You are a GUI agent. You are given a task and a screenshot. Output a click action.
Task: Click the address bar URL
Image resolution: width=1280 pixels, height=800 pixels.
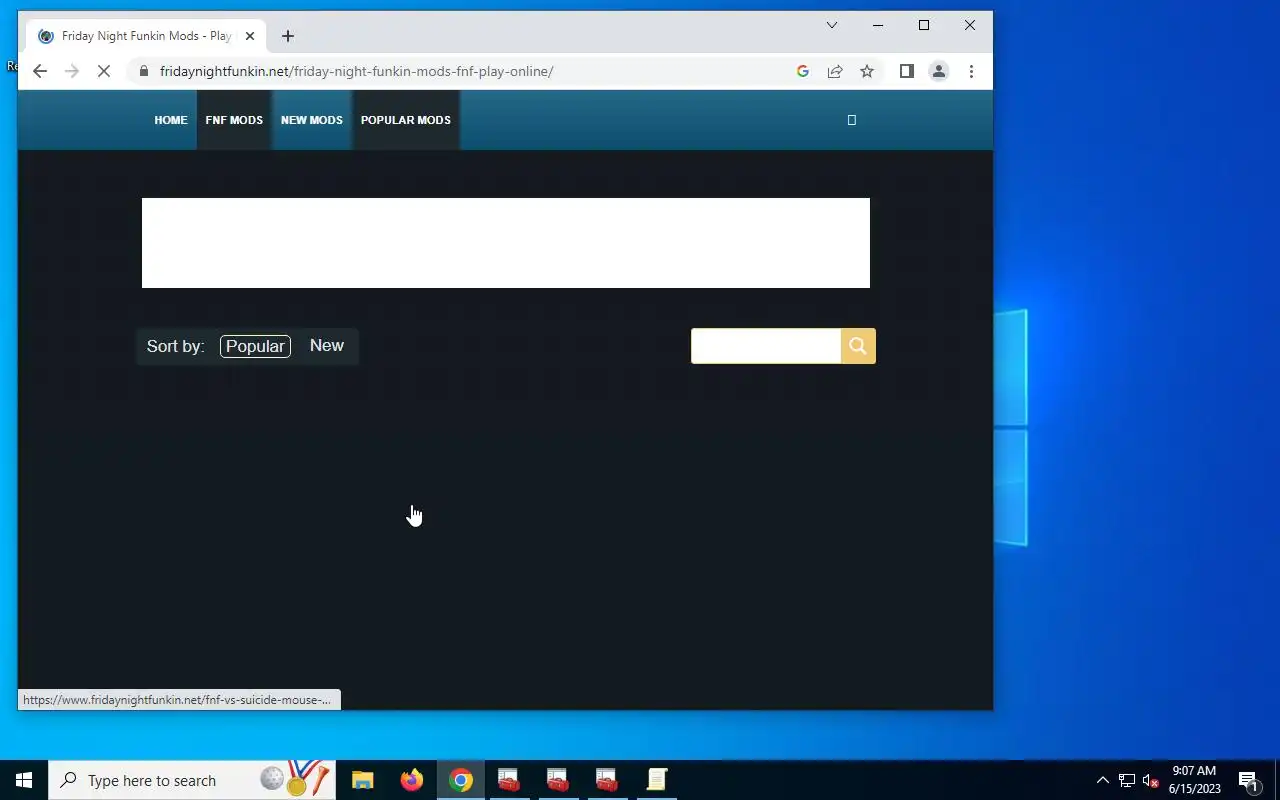coord(356,71)
